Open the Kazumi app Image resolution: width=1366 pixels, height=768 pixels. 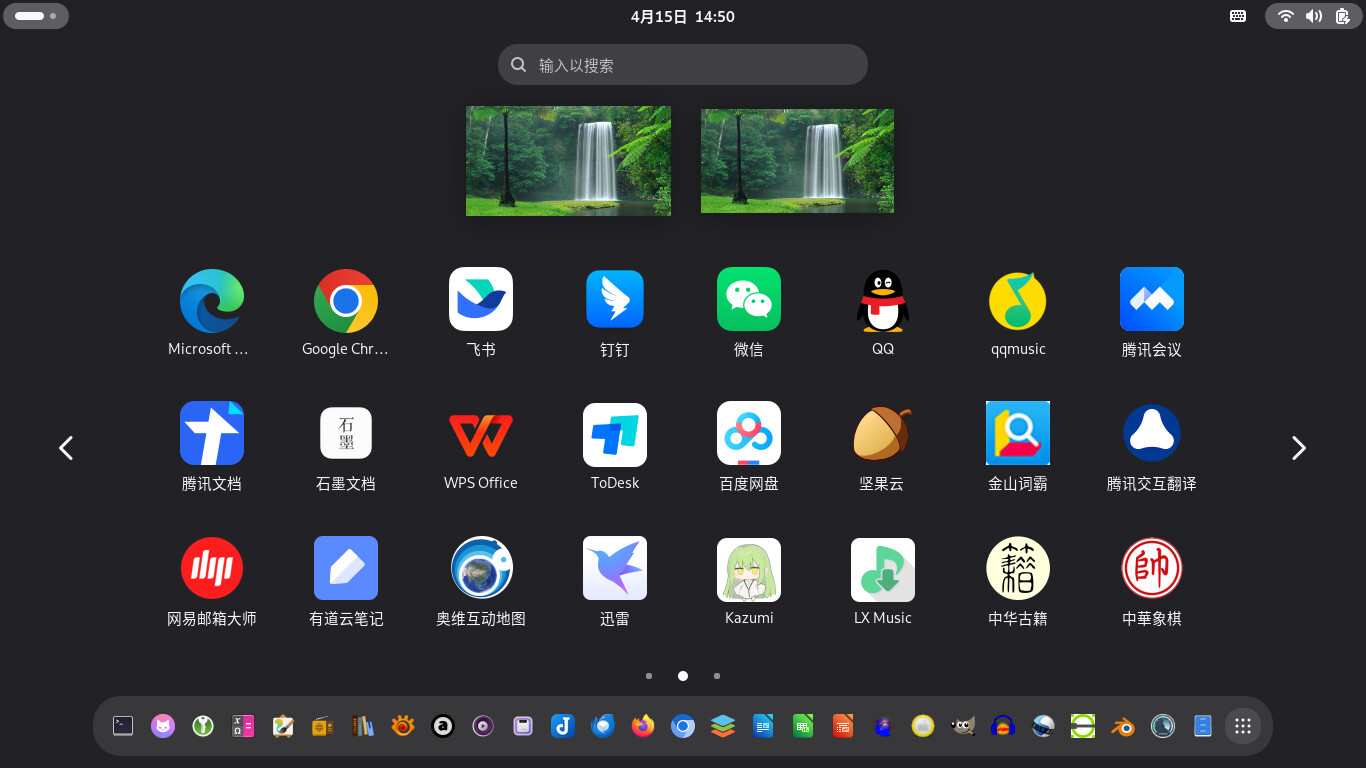(748, 569)
